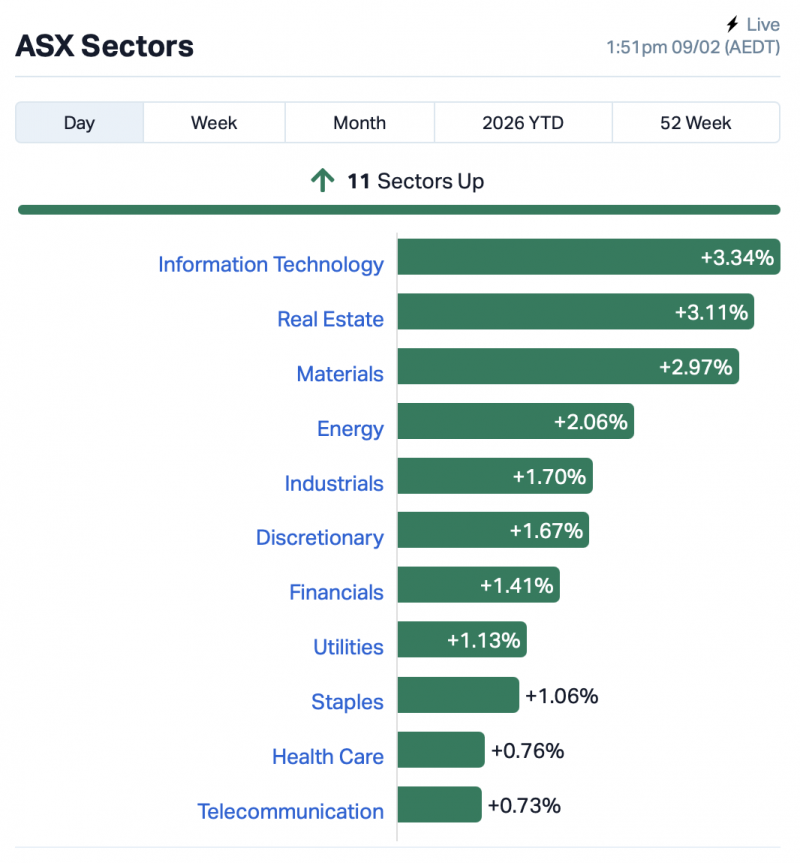Click the Information Technology +3.34% bar
800x863 pixels.
click(588, 257)
